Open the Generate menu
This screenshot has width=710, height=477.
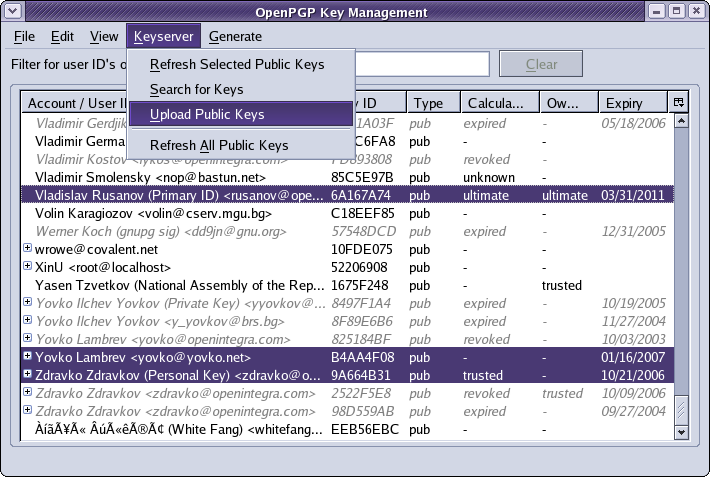(235, 36)
